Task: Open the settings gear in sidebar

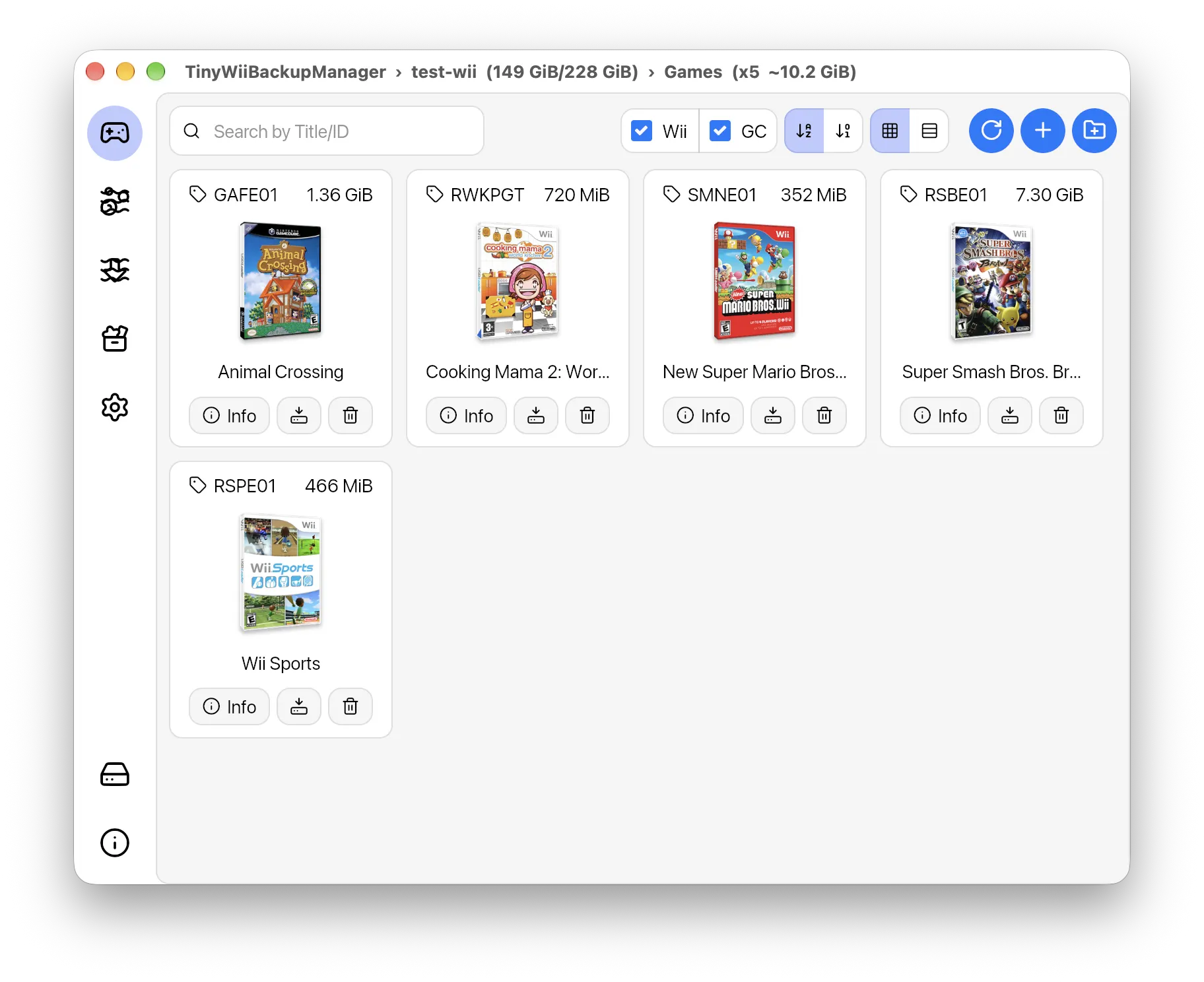Action: coord(115,407)
